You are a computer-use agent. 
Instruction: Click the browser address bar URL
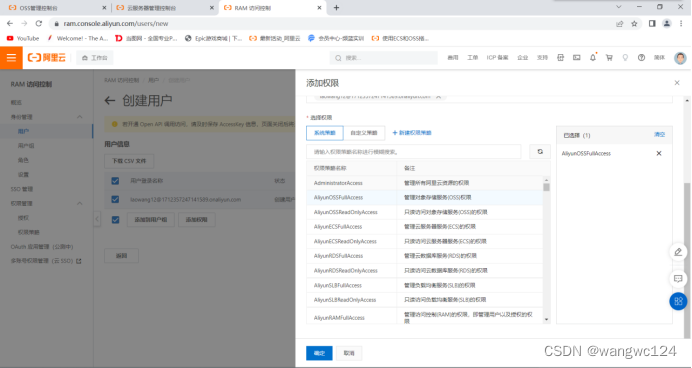pyautogui.click(x=116, y=23)
